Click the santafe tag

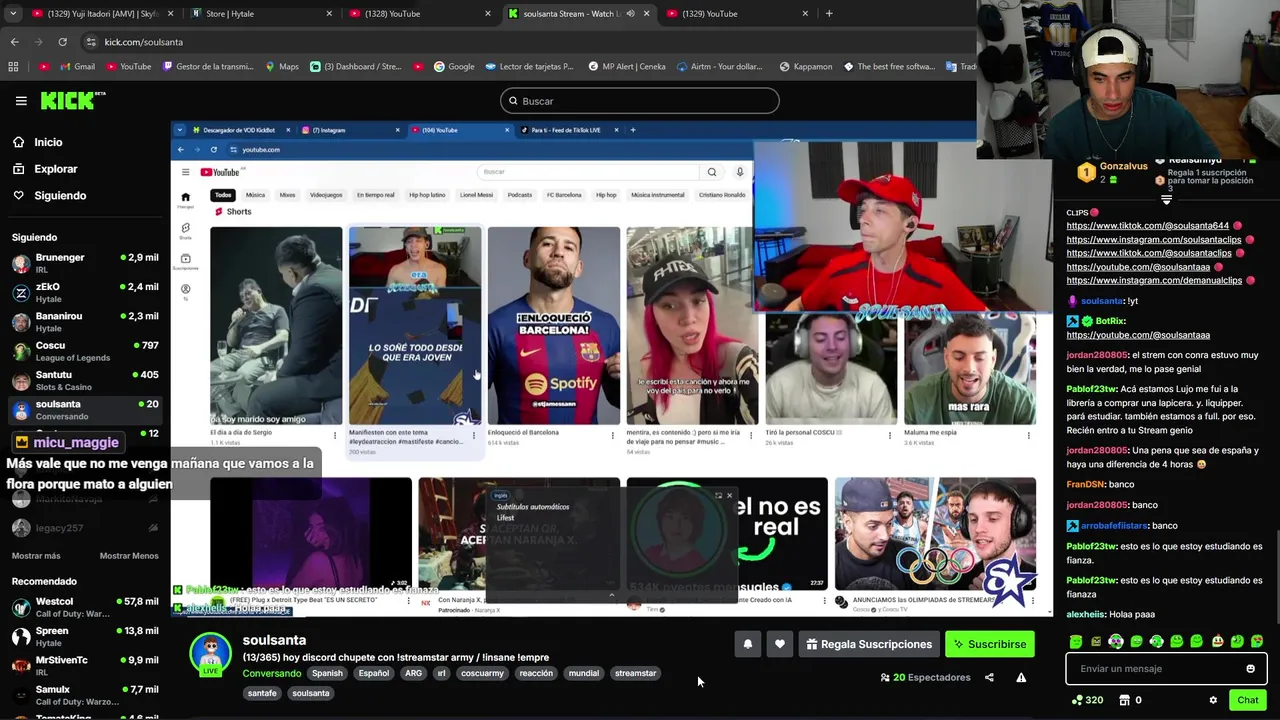coord(262,693)
